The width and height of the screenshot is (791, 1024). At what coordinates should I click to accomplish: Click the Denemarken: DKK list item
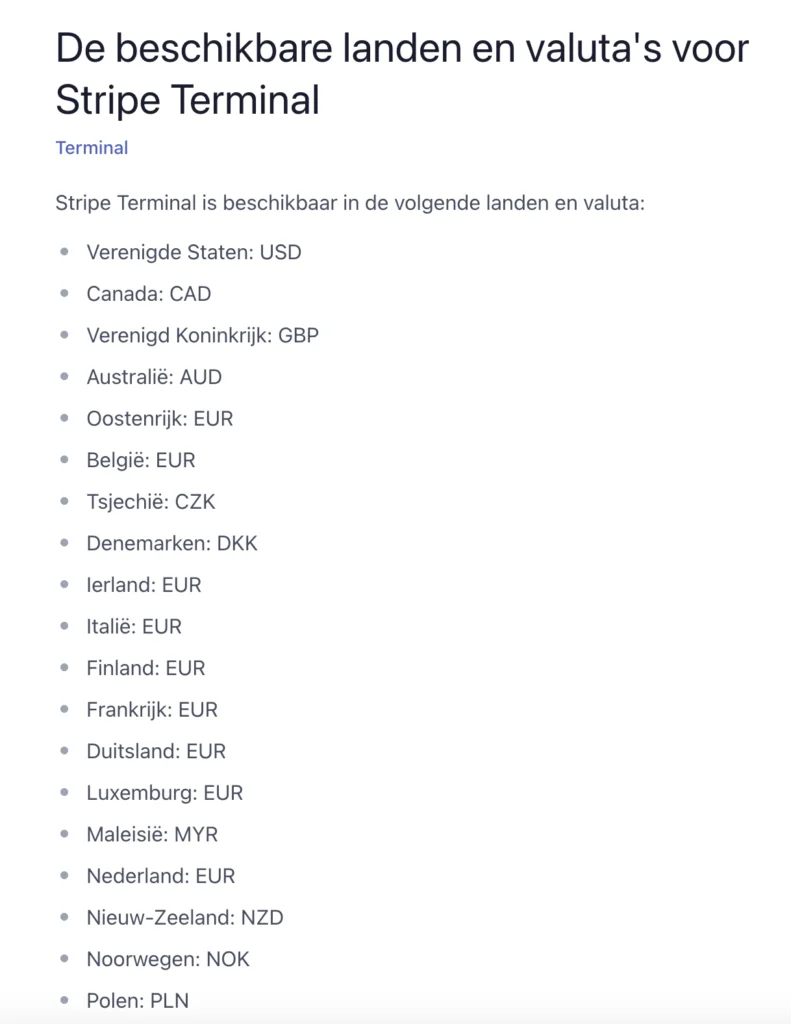172,544
